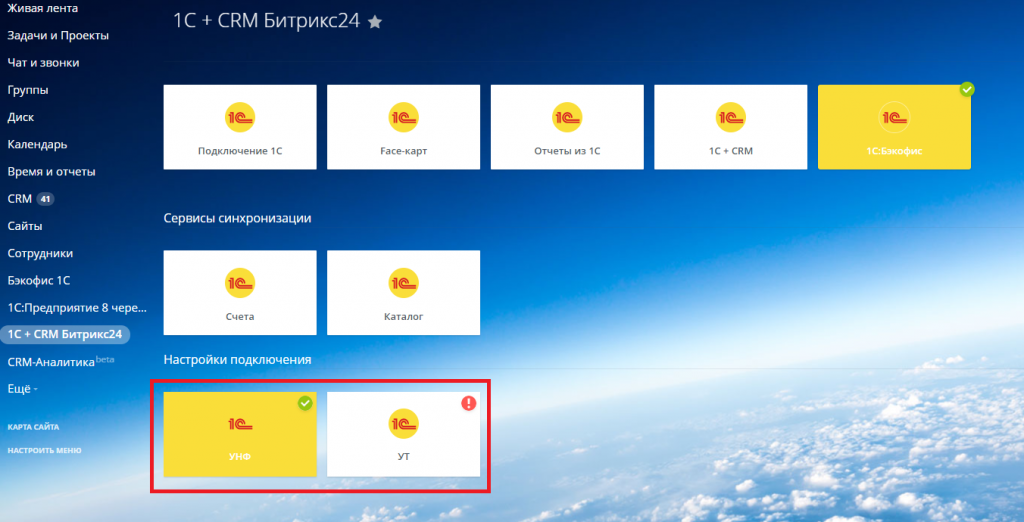Open the Каталог sync tile label
Screen dimensions: 1024x522
pyautogui.click(x=404, y=317)
